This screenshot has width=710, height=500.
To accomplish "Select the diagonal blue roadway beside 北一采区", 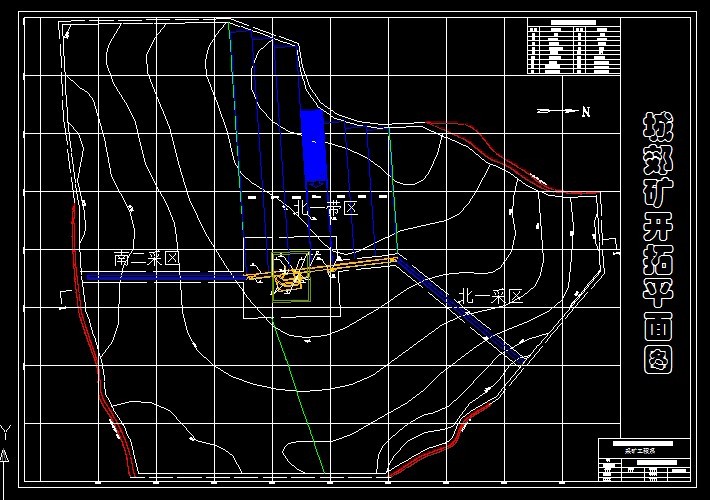I will pos(460,310).
